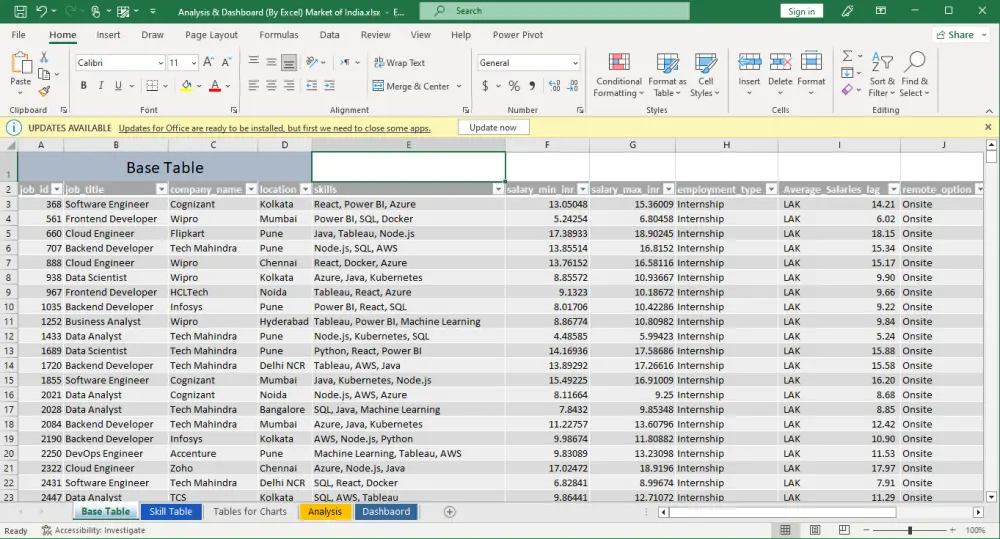Click the Cut scissors icon

coord(44,57)
